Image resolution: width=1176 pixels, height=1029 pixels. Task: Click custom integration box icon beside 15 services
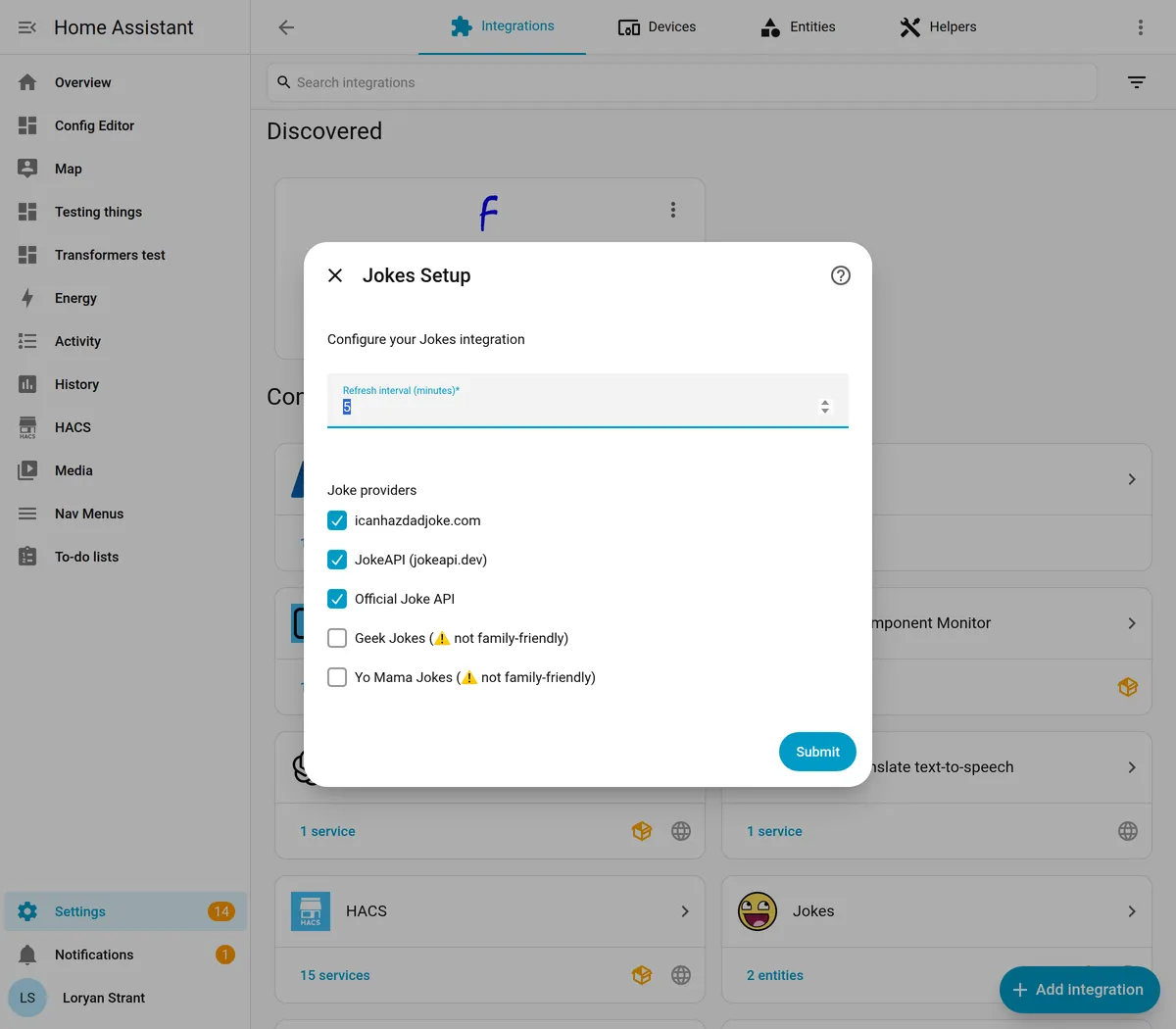[642, 975]
